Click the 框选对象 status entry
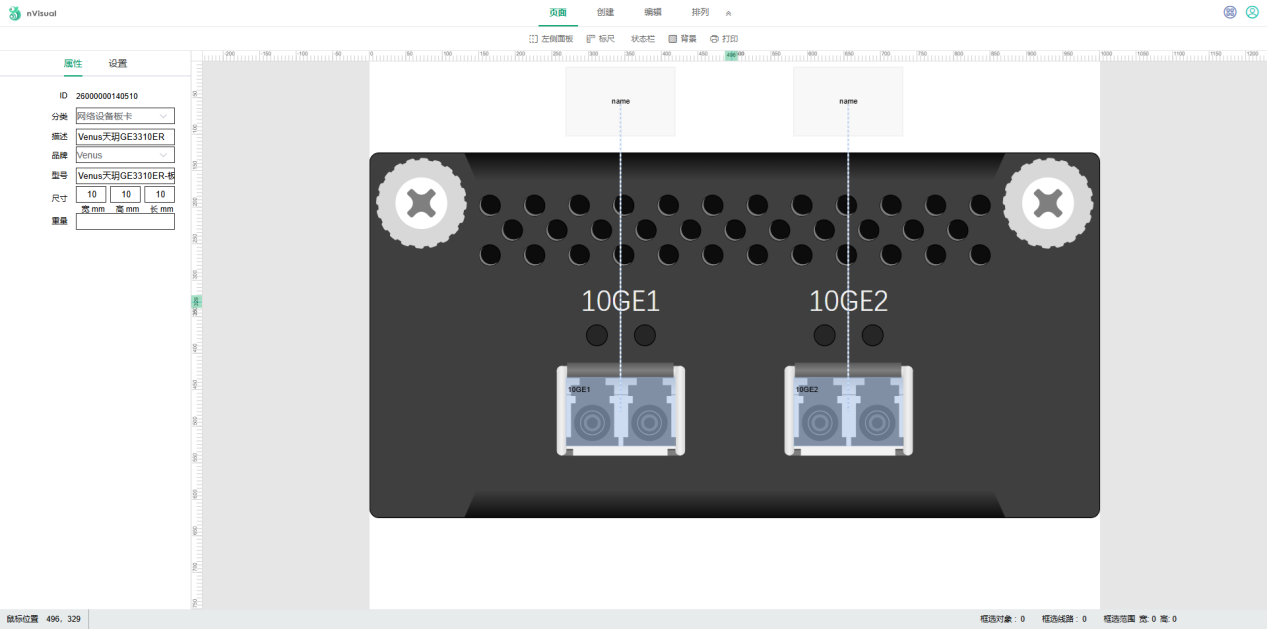Image resolution: width=1267 pixels, height=629 pixels. pos(1002,619)
